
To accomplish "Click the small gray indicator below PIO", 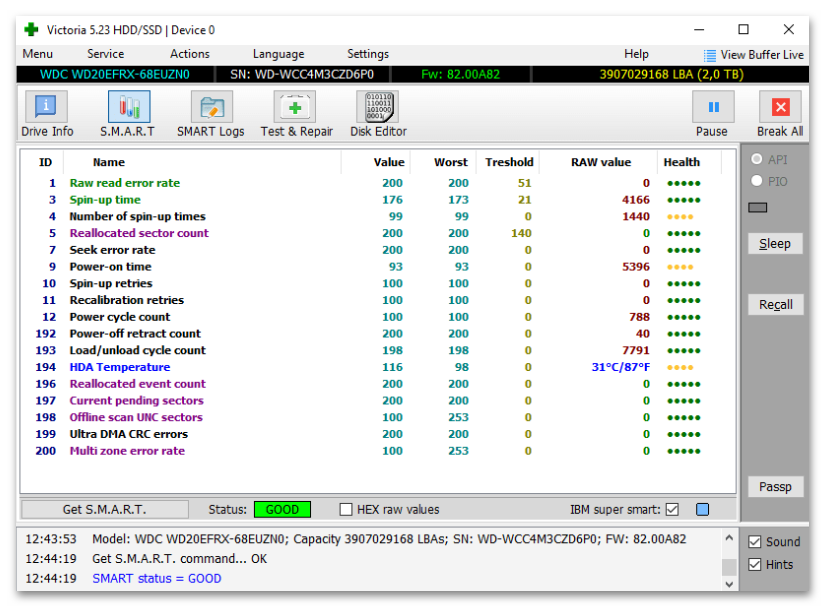I will tap(758, 208).
